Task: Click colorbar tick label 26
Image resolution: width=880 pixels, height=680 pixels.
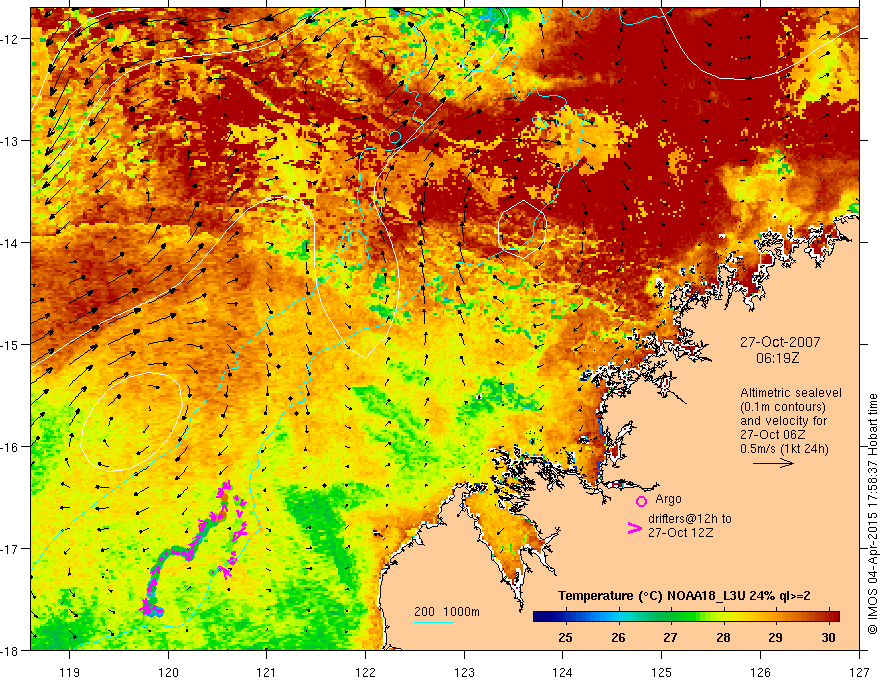Action: pos(618,637)
